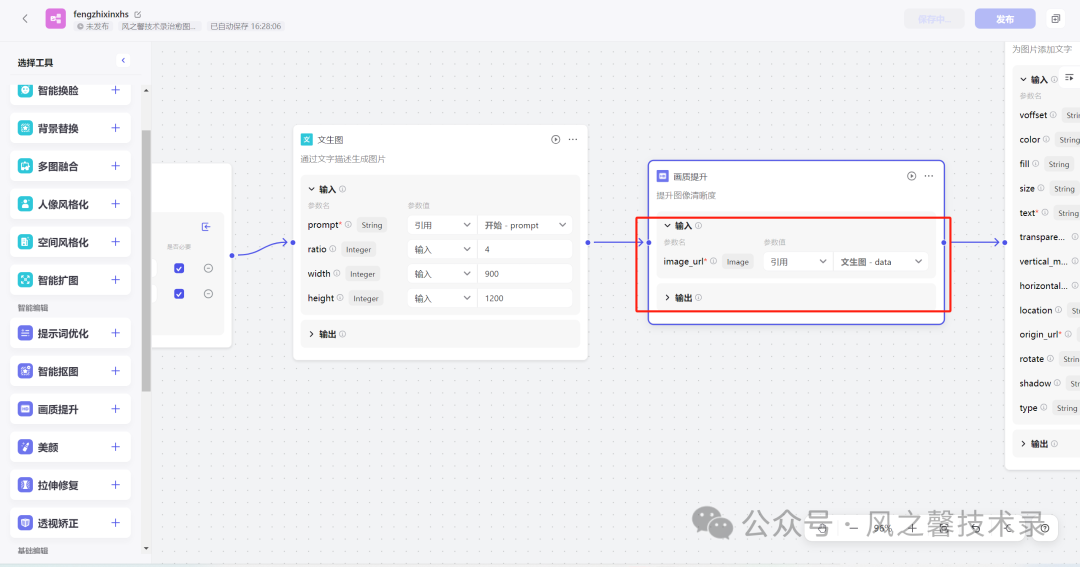
Task: Edit the fengzhixinxhs name with pencil icon
Action: pyautogui.click(x=138, y=14)
